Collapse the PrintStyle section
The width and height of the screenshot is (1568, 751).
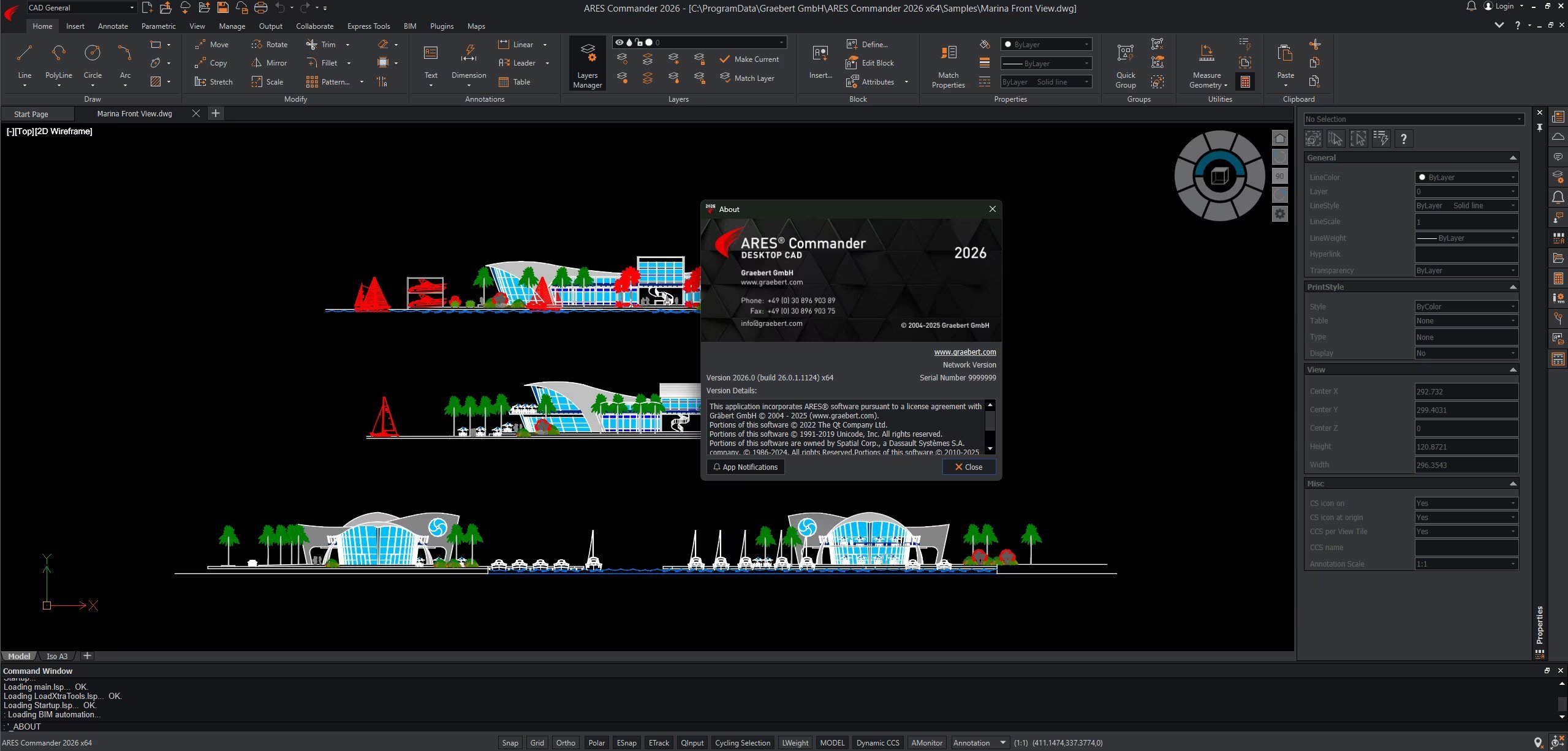(1512, 287)
